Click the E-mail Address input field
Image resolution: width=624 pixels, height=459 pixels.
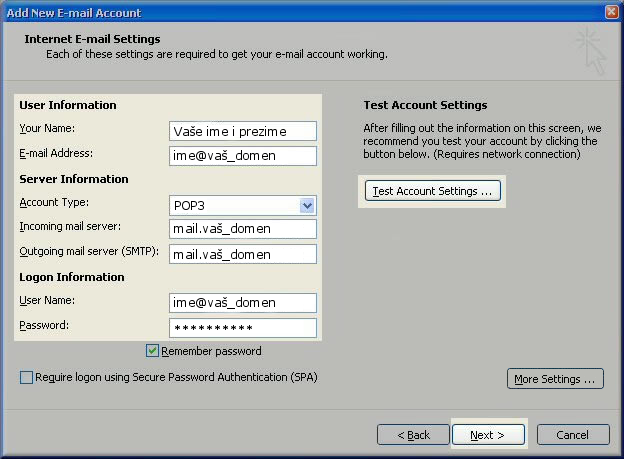coord(243,156)
